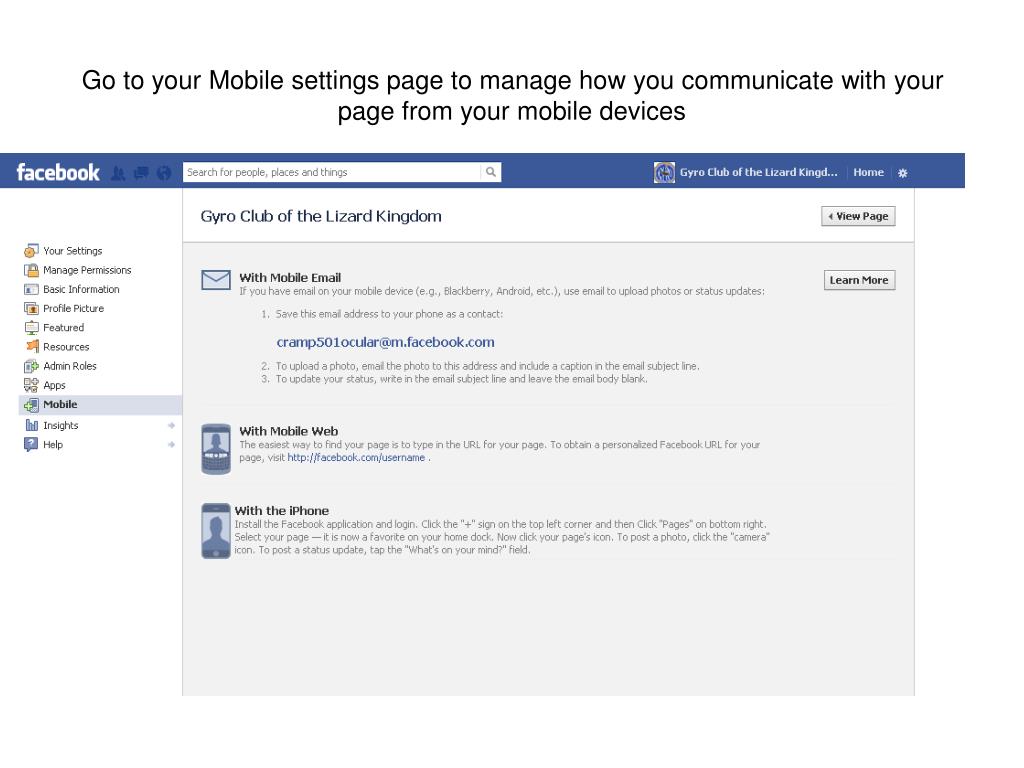This screenshot has width=1024, height=768.
Task: Click the Mobile Web phone icon
Action: pos(216,449)
